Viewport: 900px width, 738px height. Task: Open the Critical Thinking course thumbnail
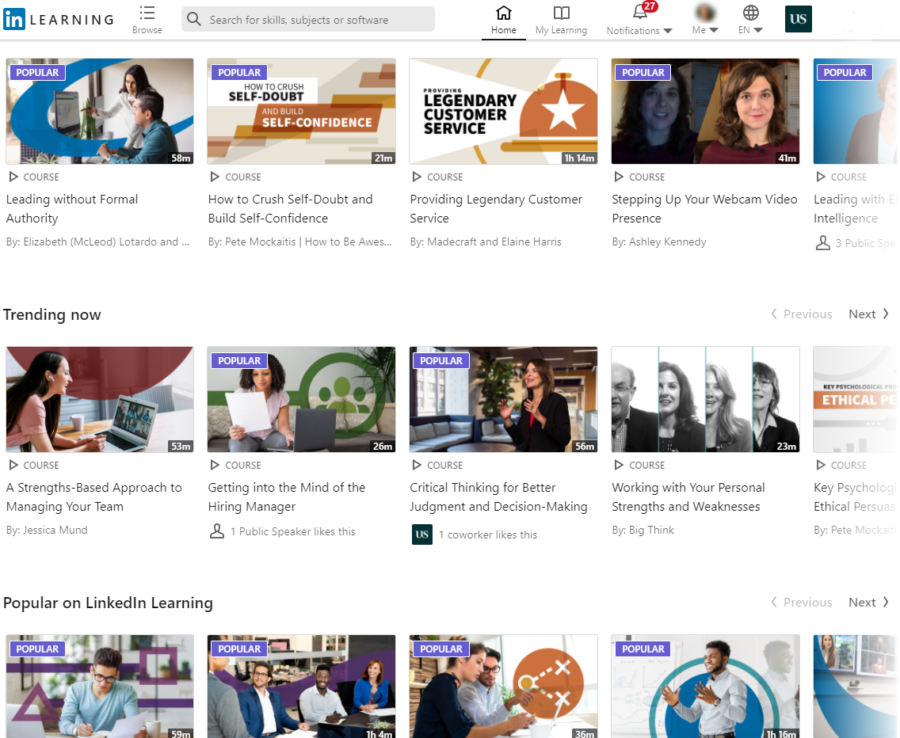pos(503,399)
